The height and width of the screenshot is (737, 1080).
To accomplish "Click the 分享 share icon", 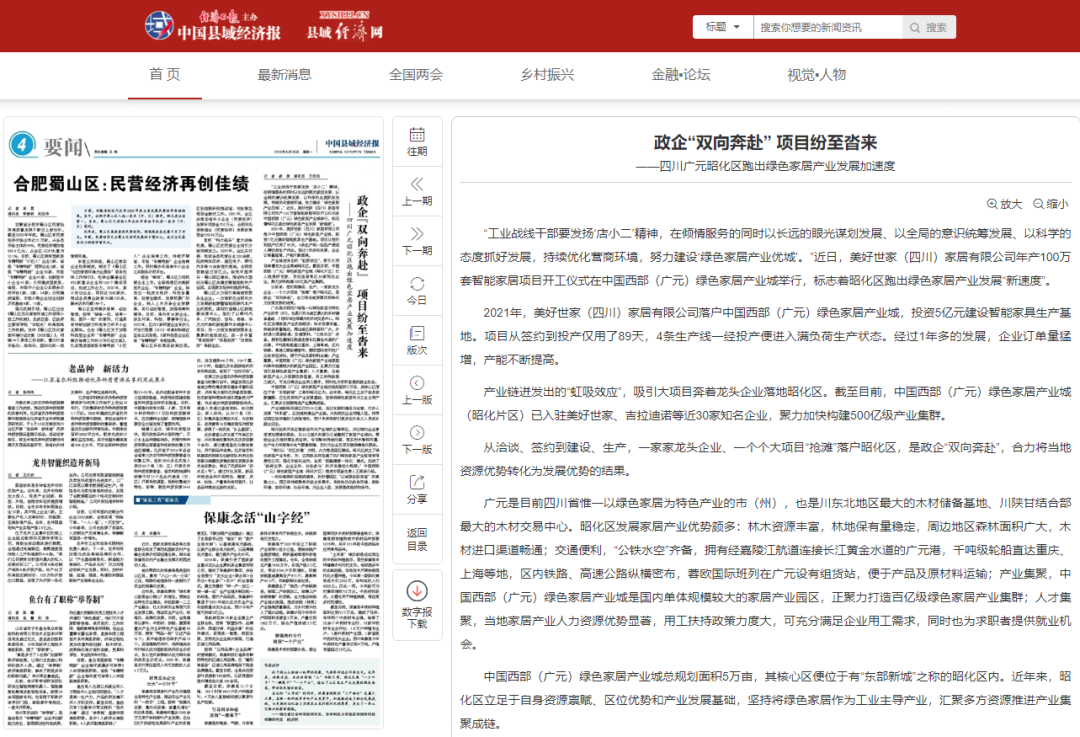I will coord(417,489).
